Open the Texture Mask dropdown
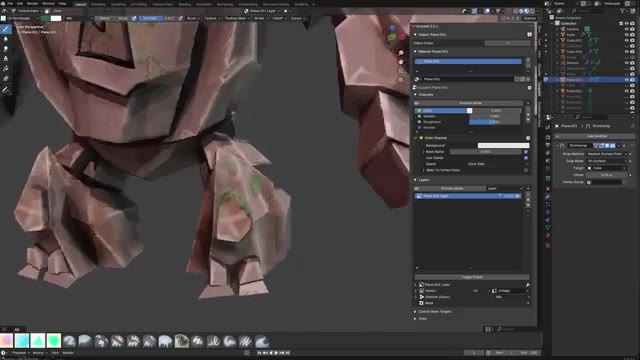The image size is (640, 360). pyautogui.click(x=237, y=18)
